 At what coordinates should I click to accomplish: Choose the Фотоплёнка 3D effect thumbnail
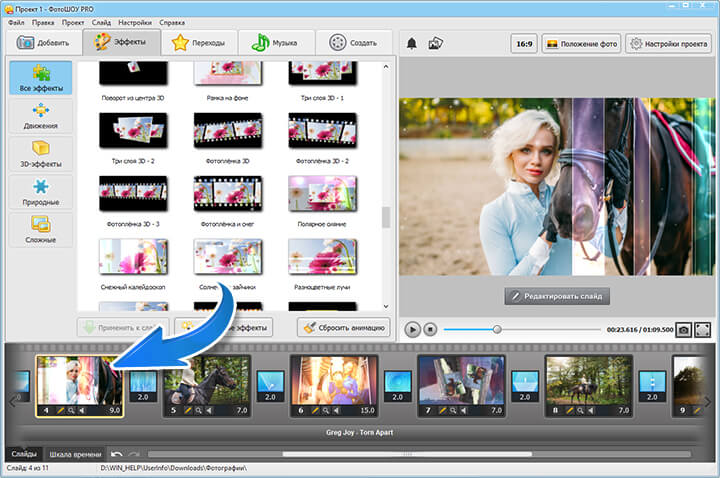[x=228, y=131]
